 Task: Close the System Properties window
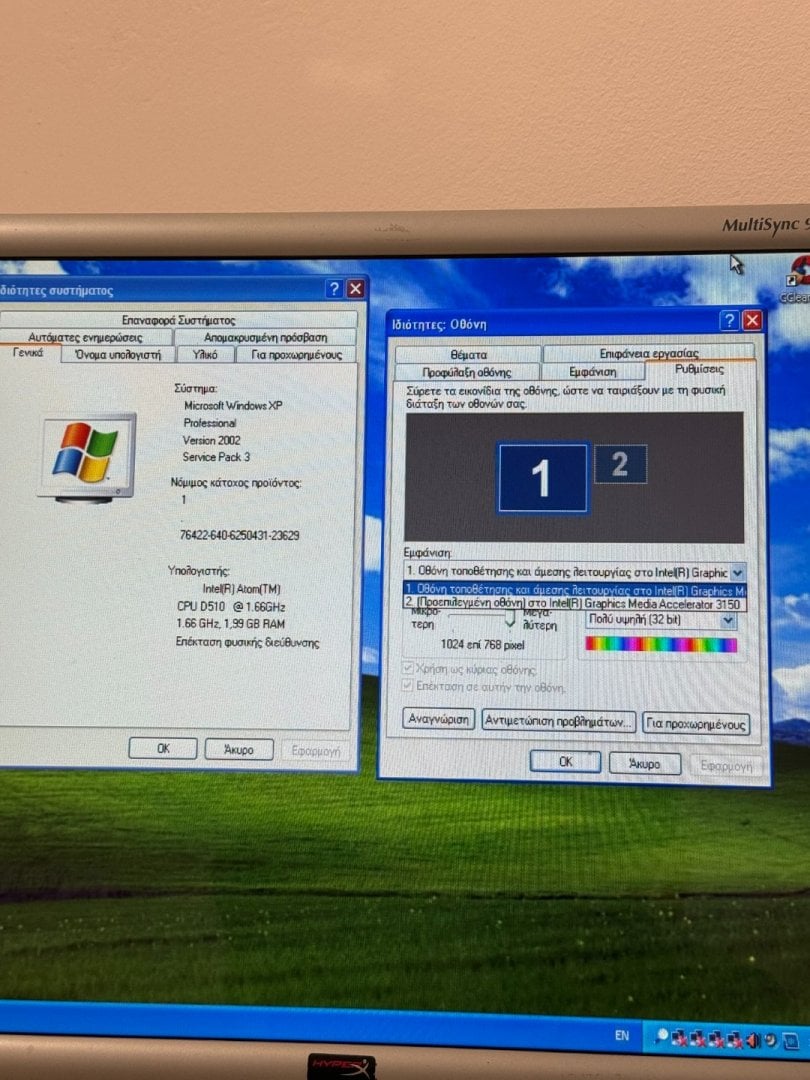pyautogui.click(x=355, y=289)
